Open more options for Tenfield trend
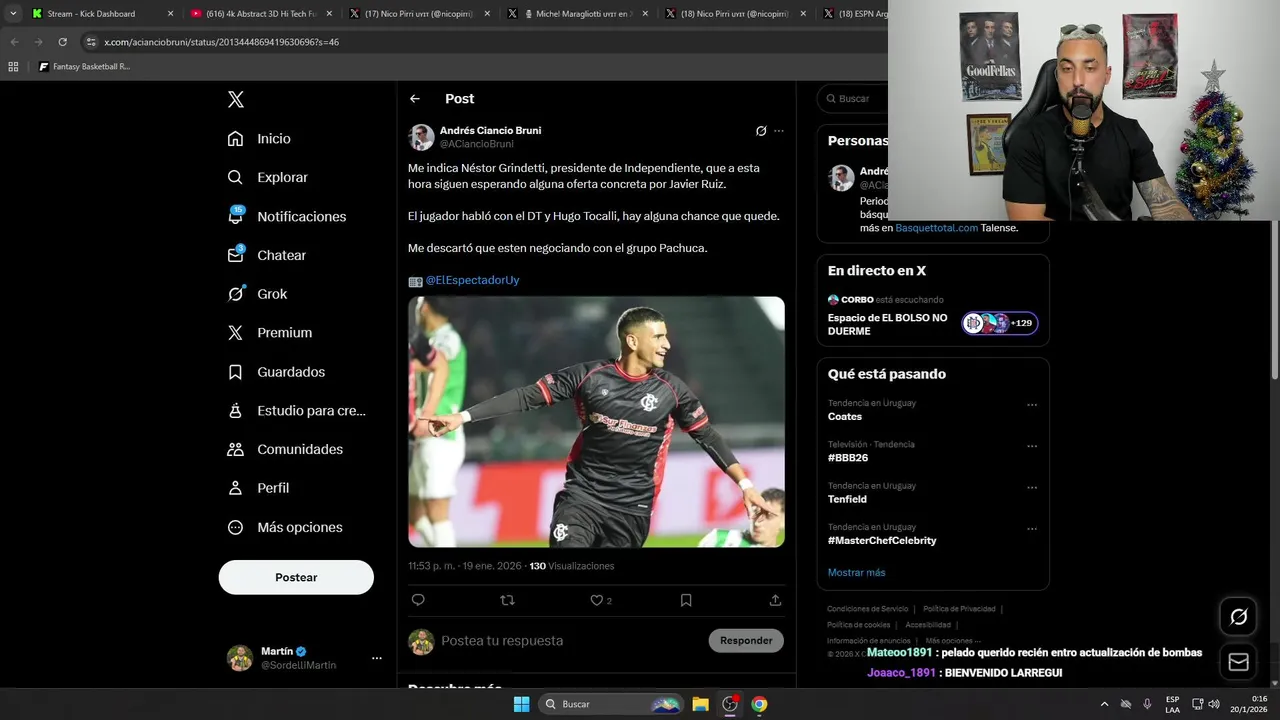This screenshot has height=720, width=1280. point(1032,488)
